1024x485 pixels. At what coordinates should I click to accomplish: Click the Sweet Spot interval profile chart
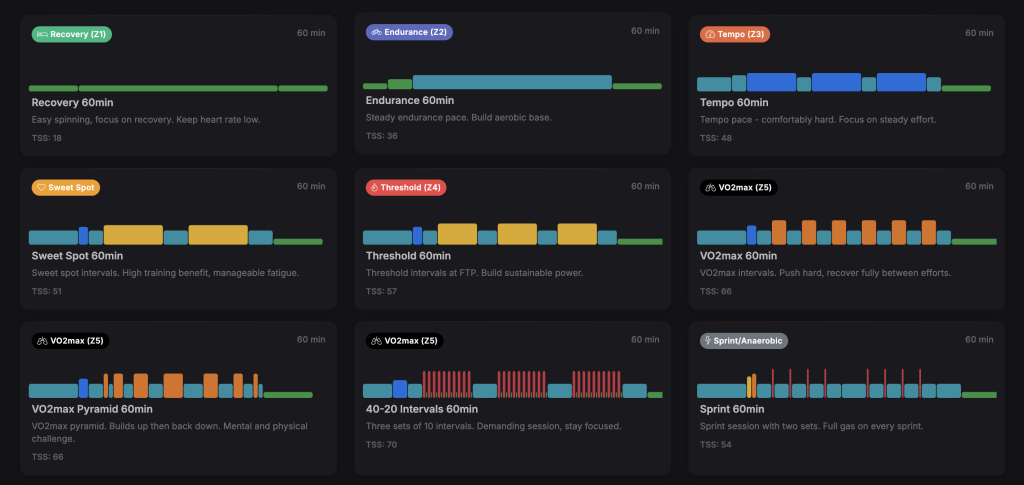pyautogui.click(x=175, y=236)
